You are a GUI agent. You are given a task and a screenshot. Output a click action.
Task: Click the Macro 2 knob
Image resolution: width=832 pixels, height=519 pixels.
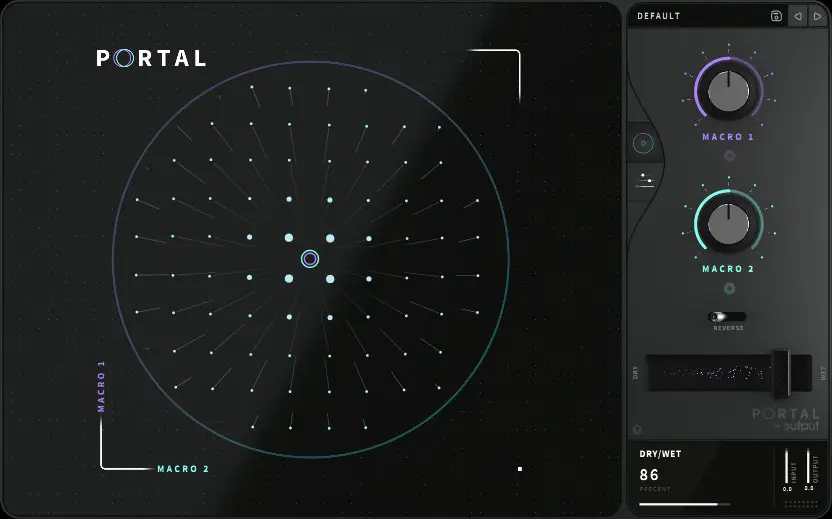(x=729, y=223)
